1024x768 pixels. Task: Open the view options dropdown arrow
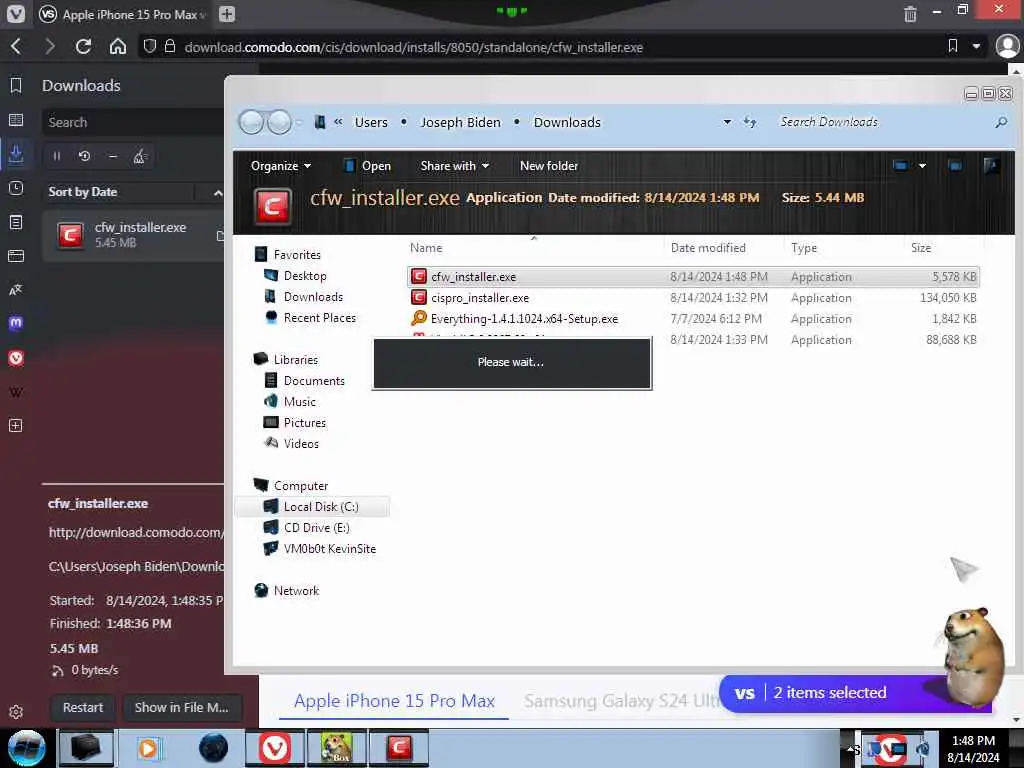tap(922, 166)
